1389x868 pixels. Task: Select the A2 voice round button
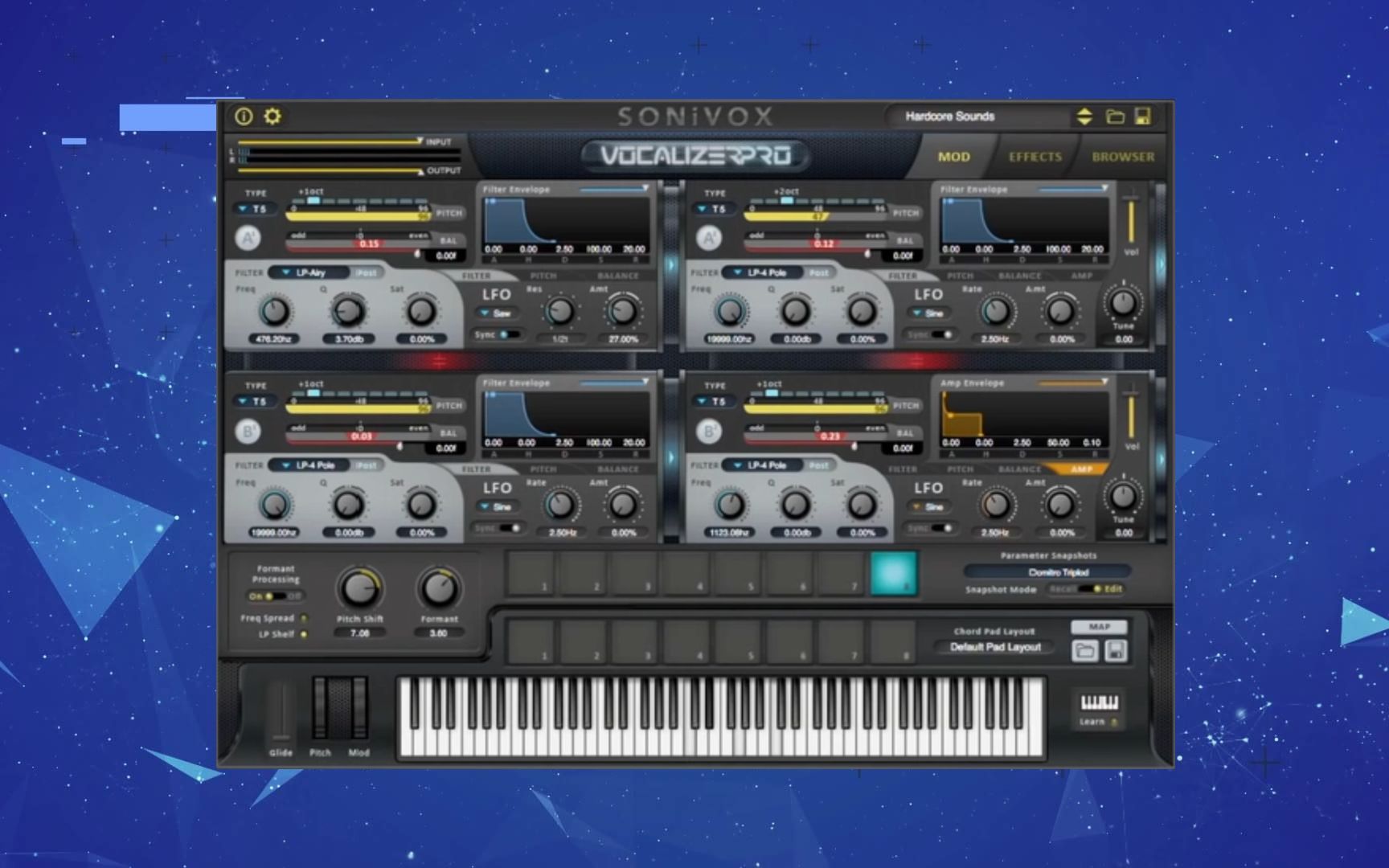pos(709,238)
